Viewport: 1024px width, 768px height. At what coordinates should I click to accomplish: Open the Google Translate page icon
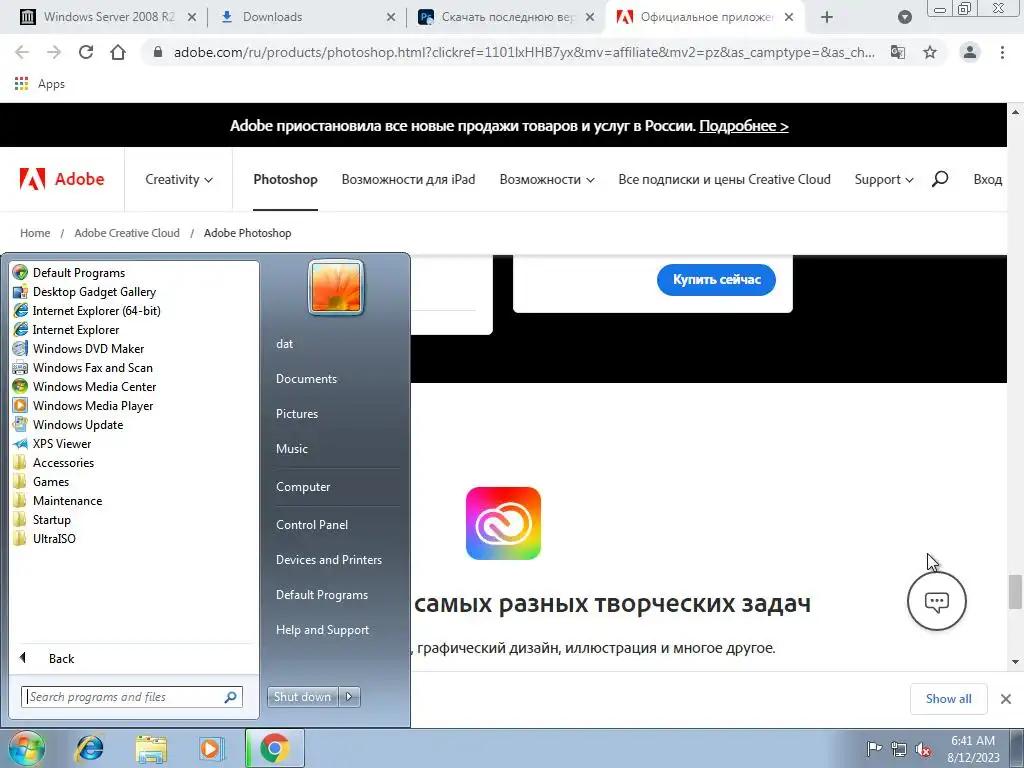pyautogui.click(x=898, y=52)
